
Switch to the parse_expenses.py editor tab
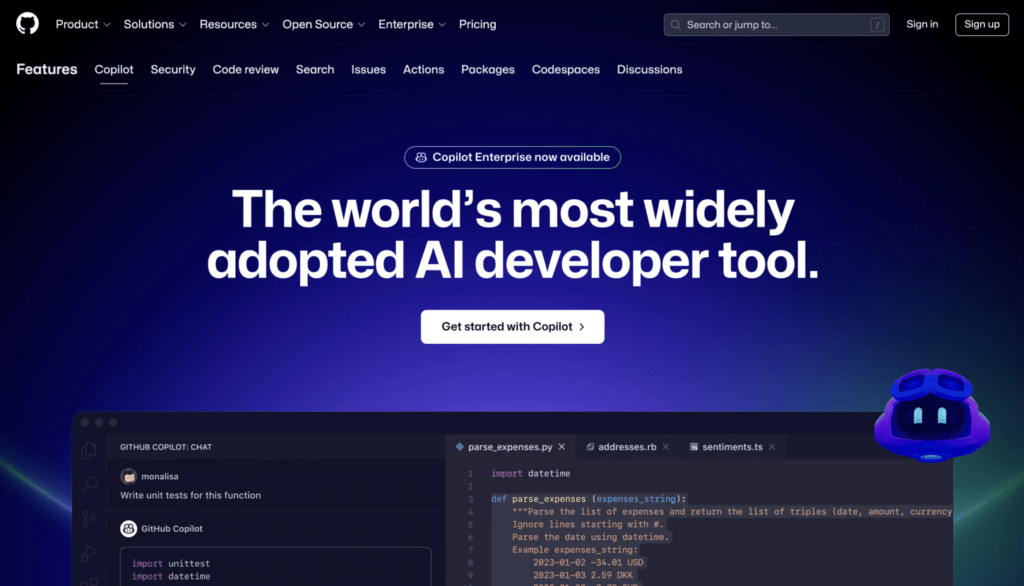511,447
